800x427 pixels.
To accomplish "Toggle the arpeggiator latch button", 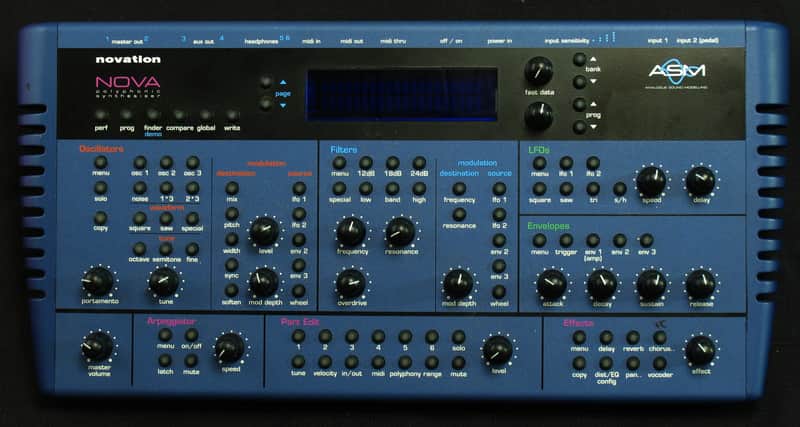I will (165, 361).
